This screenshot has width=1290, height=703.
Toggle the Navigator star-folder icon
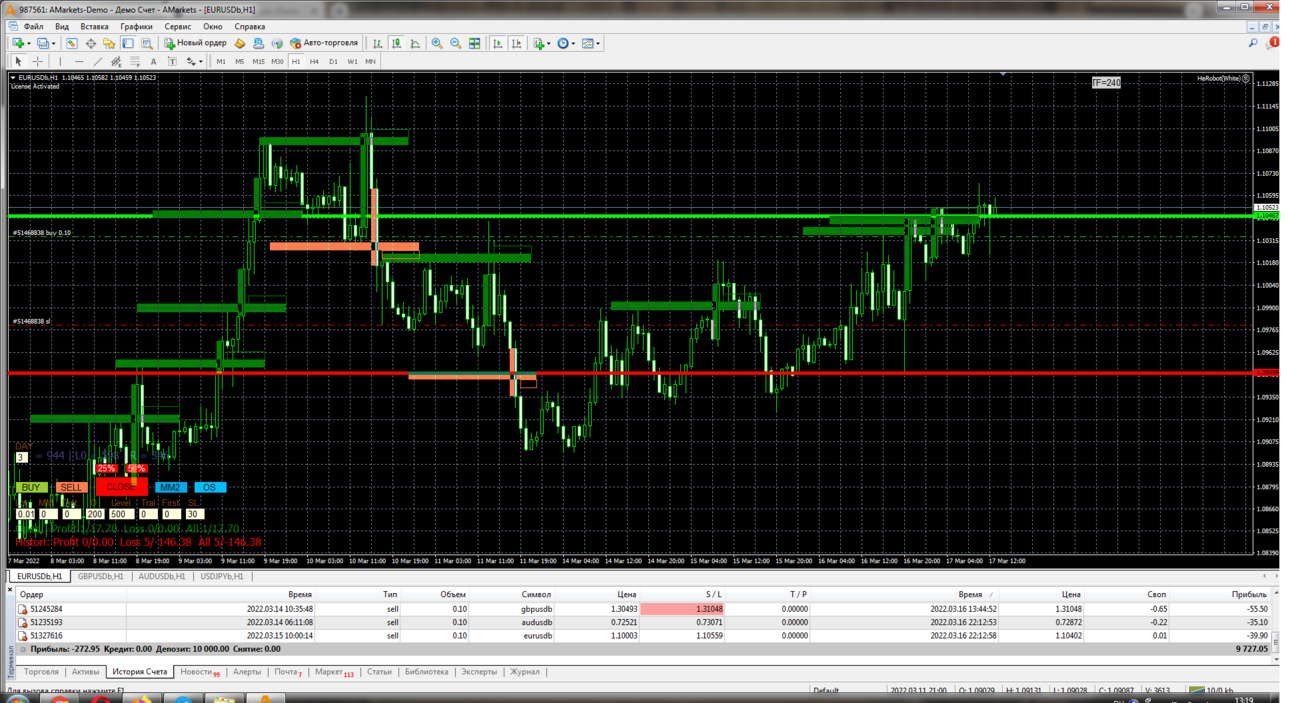coord(109,43)
